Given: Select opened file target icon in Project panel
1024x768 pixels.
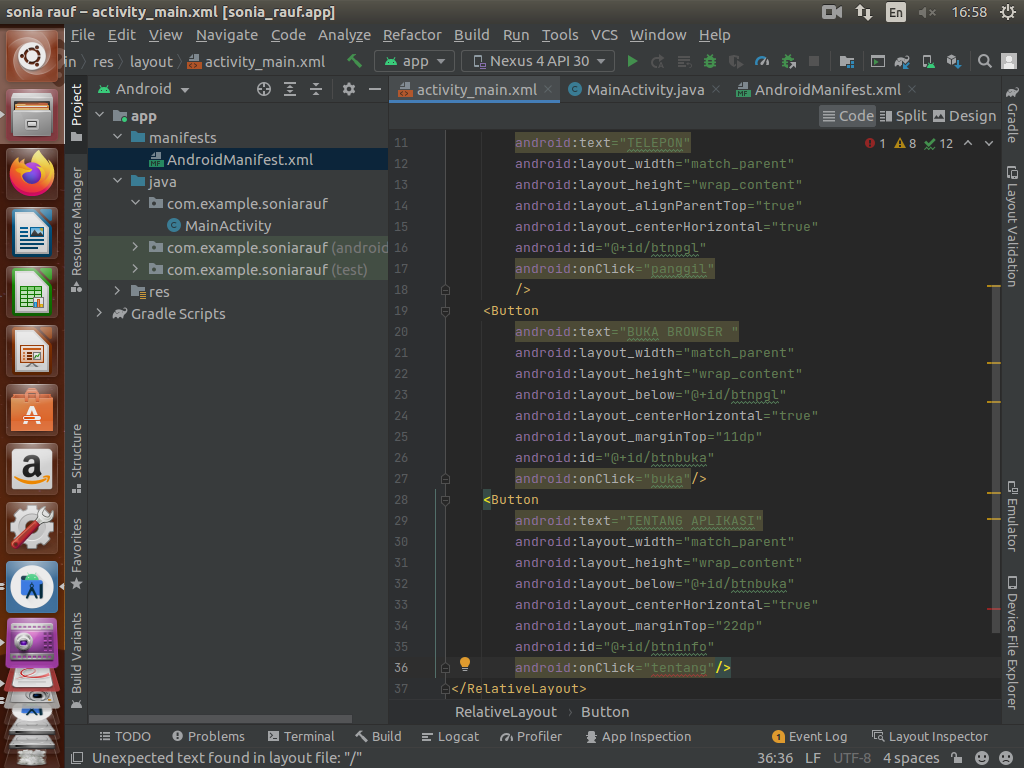Looking at the screenshot, I should tap(264, 89).
